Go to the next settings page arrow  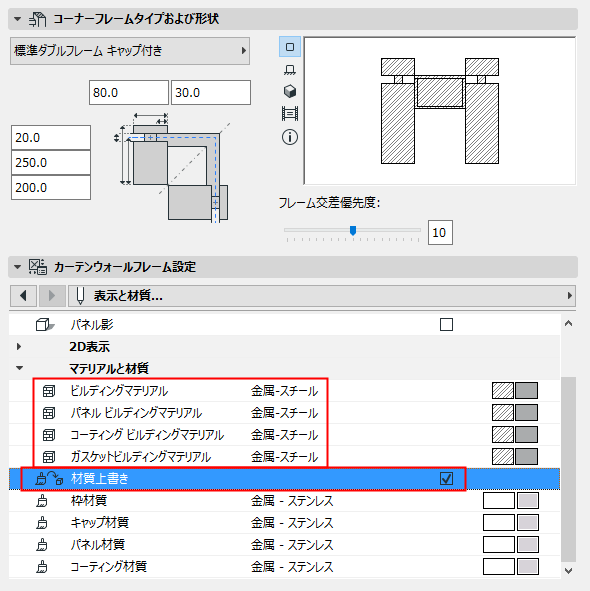coord(52,296)
